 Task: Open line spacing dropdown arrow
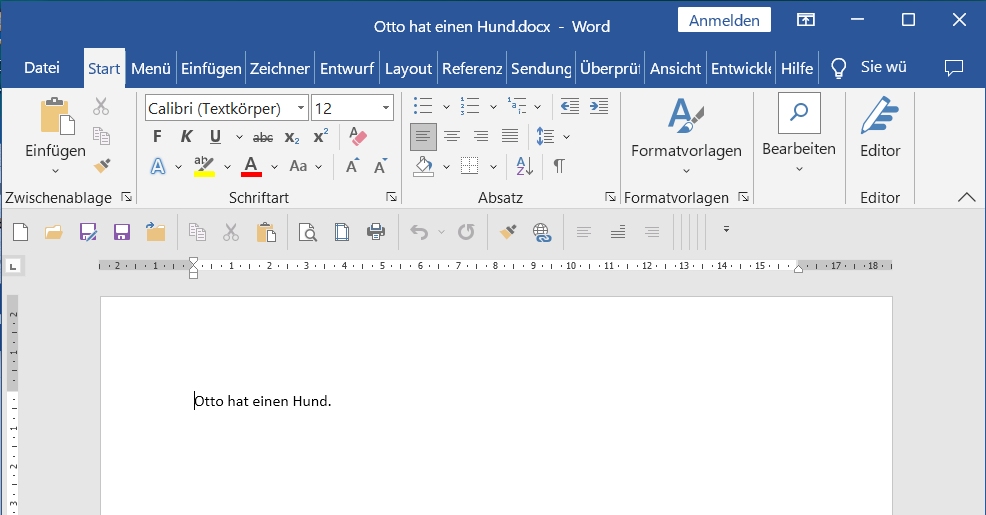(566, 136)
